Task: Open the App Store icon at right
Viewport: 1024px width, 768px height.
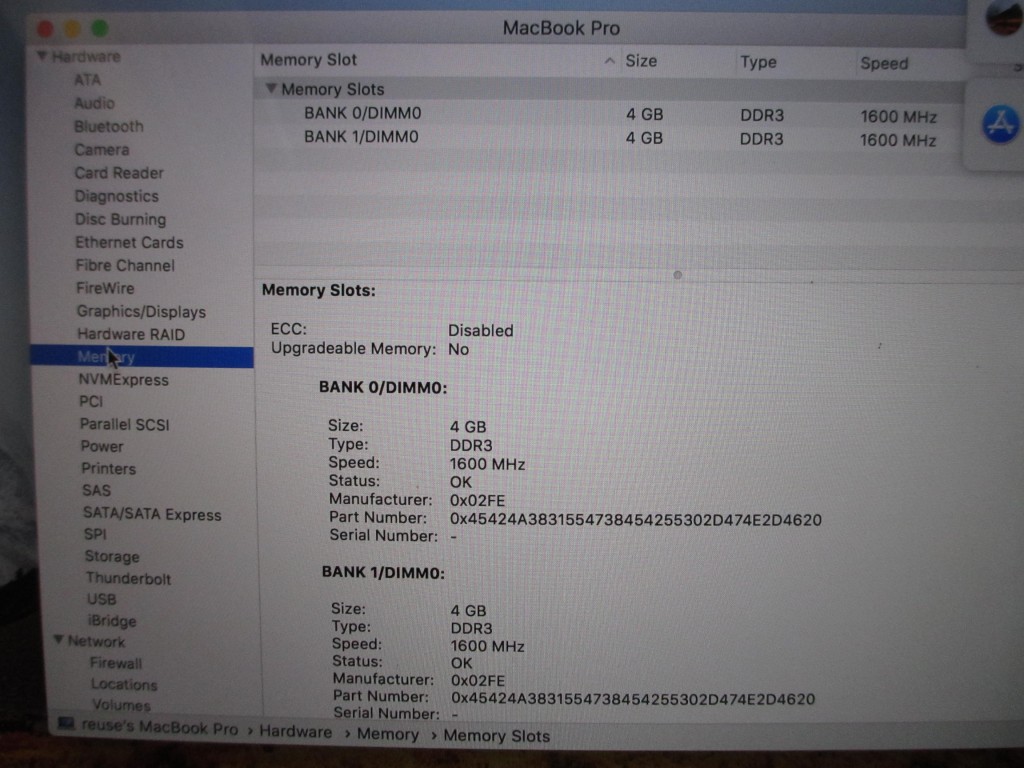Action: click(1000, 124)
